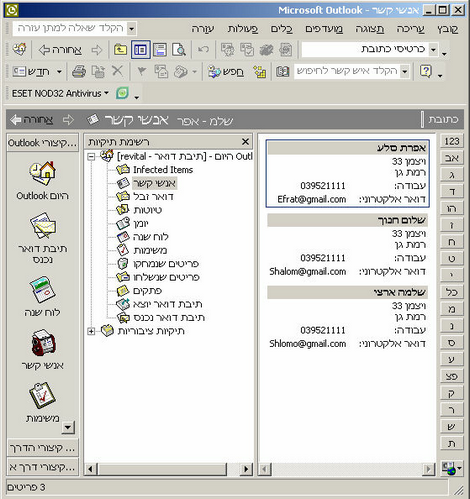The image size is (470, 499).
Task: Click the Help question mark icon
Action: [x=426, y=71]
